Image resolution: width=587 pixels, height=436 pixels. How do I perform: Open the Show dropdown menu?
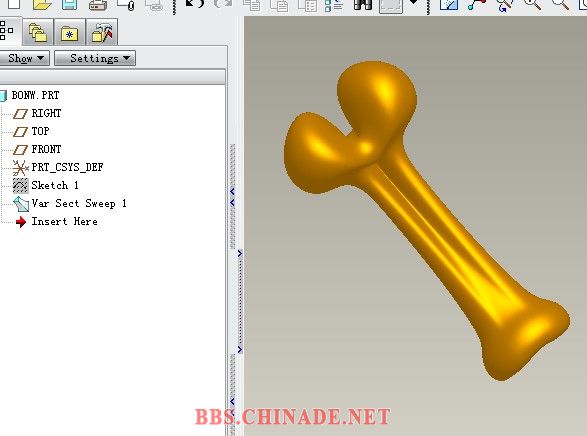[x=24, y=58]
